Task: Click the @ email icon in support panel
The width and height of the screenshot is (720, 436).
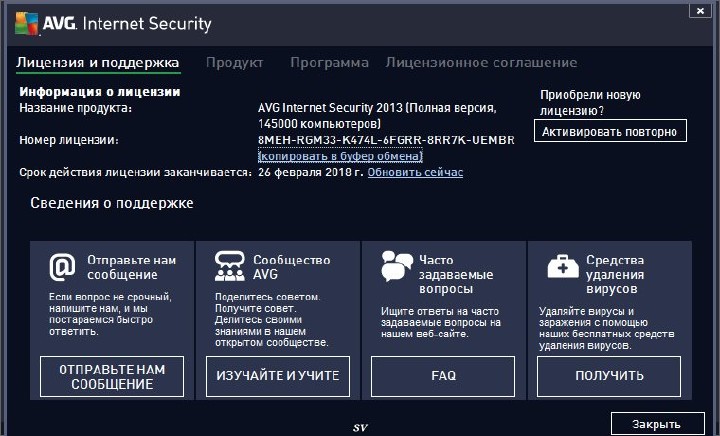Action: 63,266
